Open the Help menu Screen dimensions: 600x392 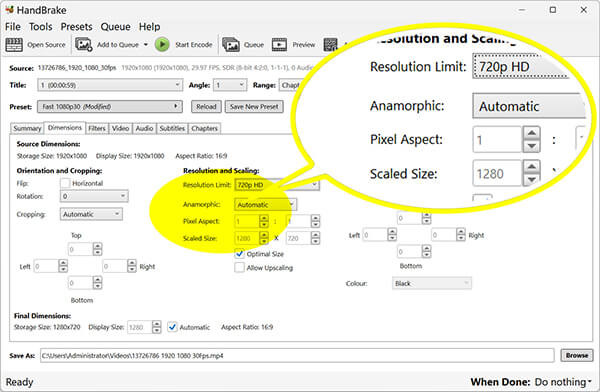point(149,27)
